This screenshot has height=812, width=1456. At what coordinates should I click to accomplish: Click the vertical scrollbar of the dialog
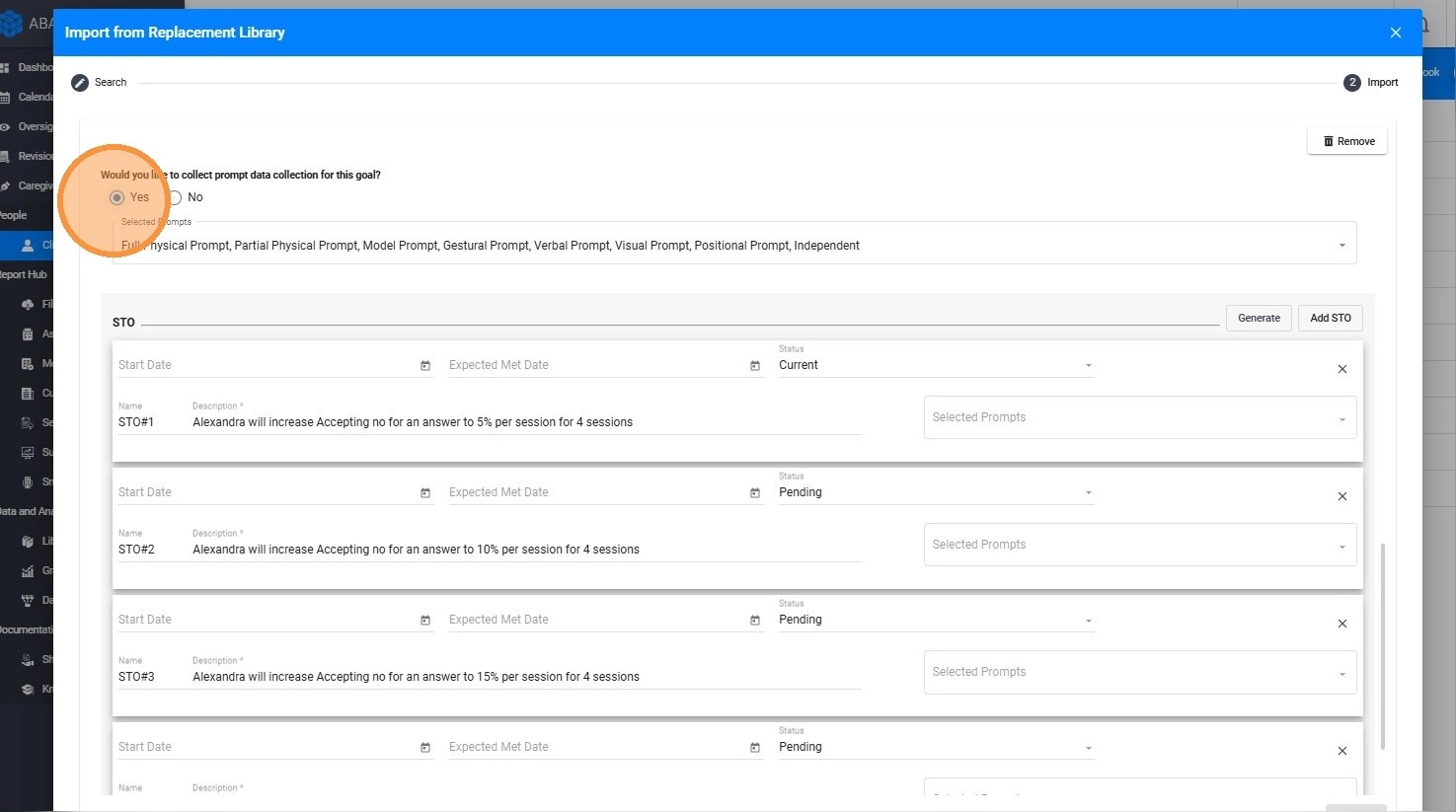click(1382, 646)
